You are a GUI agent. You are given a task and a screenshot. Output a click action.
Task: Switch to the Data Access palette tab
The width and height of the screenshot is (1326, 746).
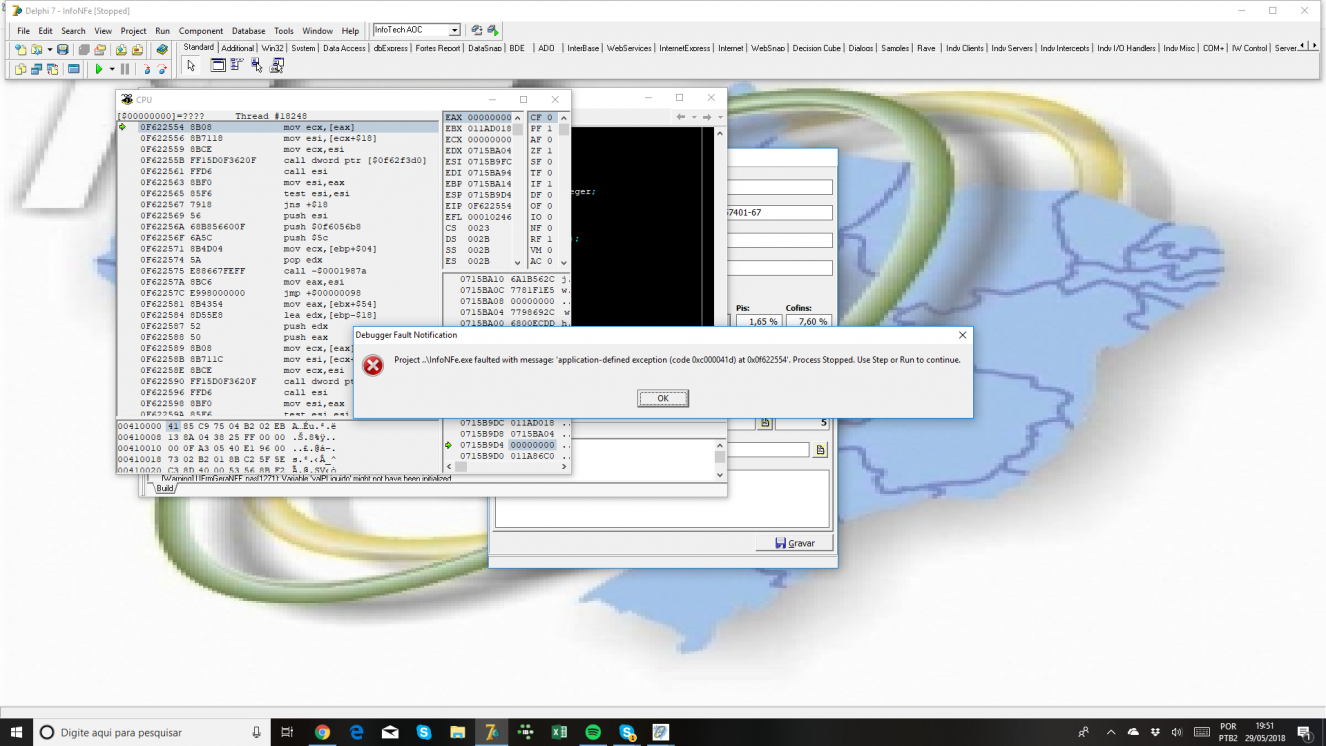(344, 48)
